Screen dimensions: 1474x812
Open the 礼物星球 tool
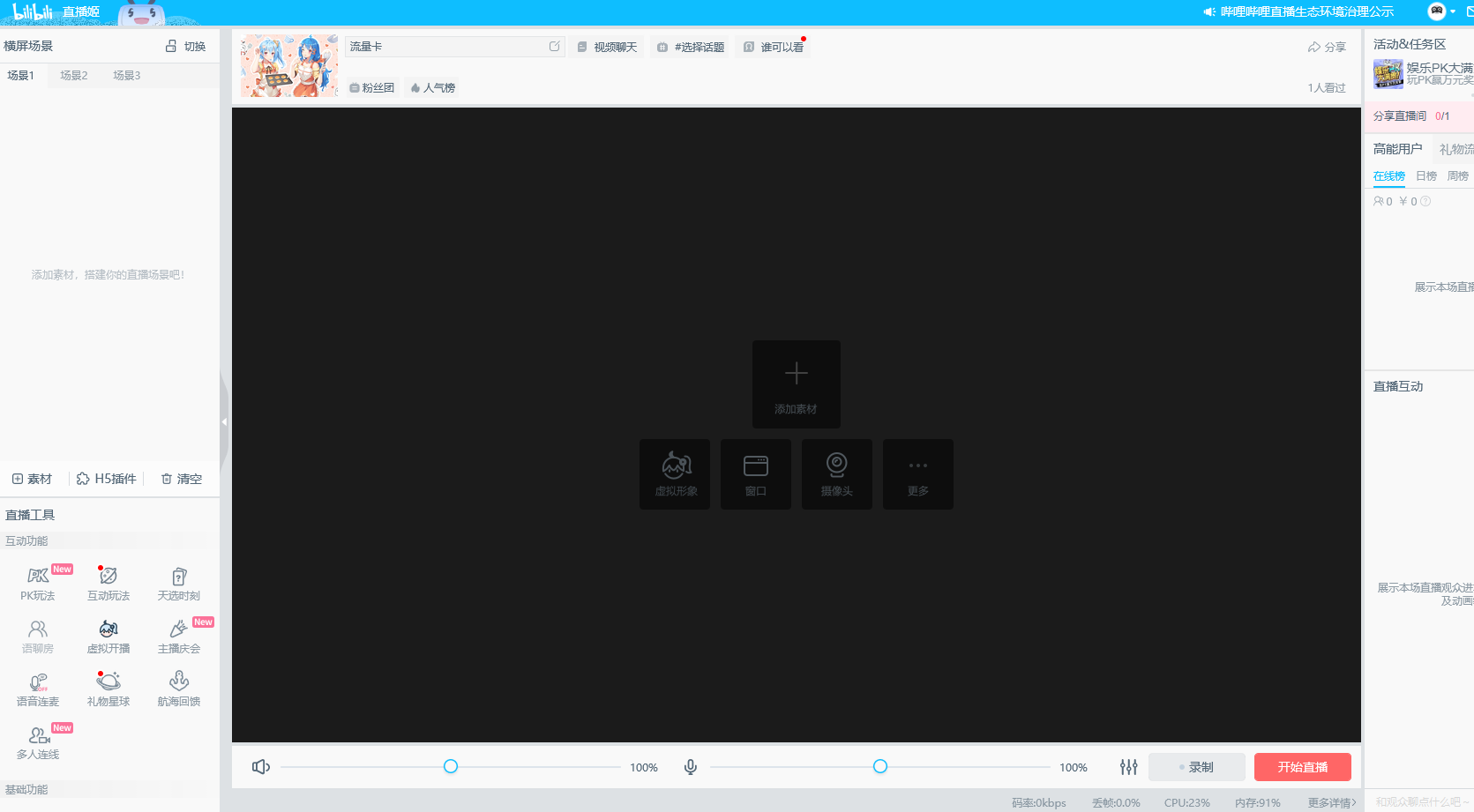[108, 689]
